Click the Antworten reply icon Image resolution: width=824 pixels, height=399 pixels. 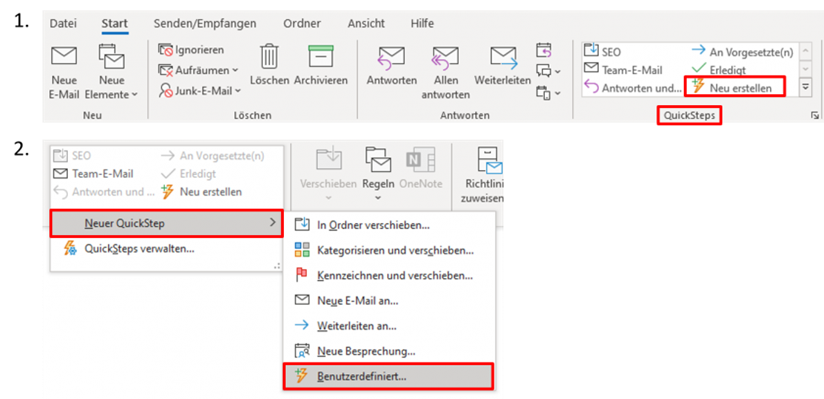pos(392,58)
